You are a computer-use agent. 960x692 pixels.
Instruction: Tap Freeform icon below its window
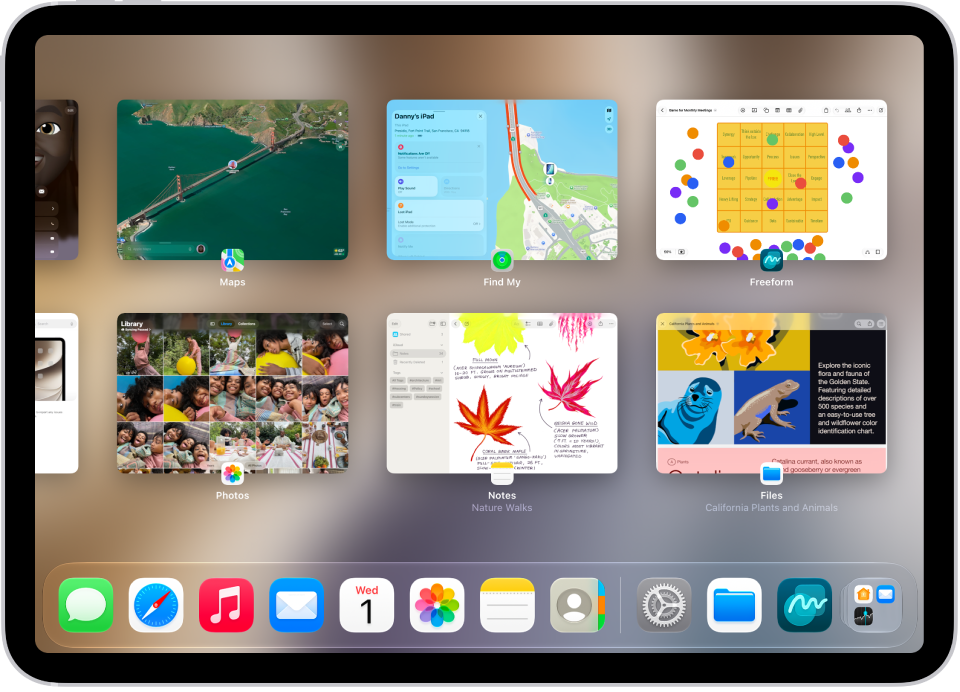(771, 261)
